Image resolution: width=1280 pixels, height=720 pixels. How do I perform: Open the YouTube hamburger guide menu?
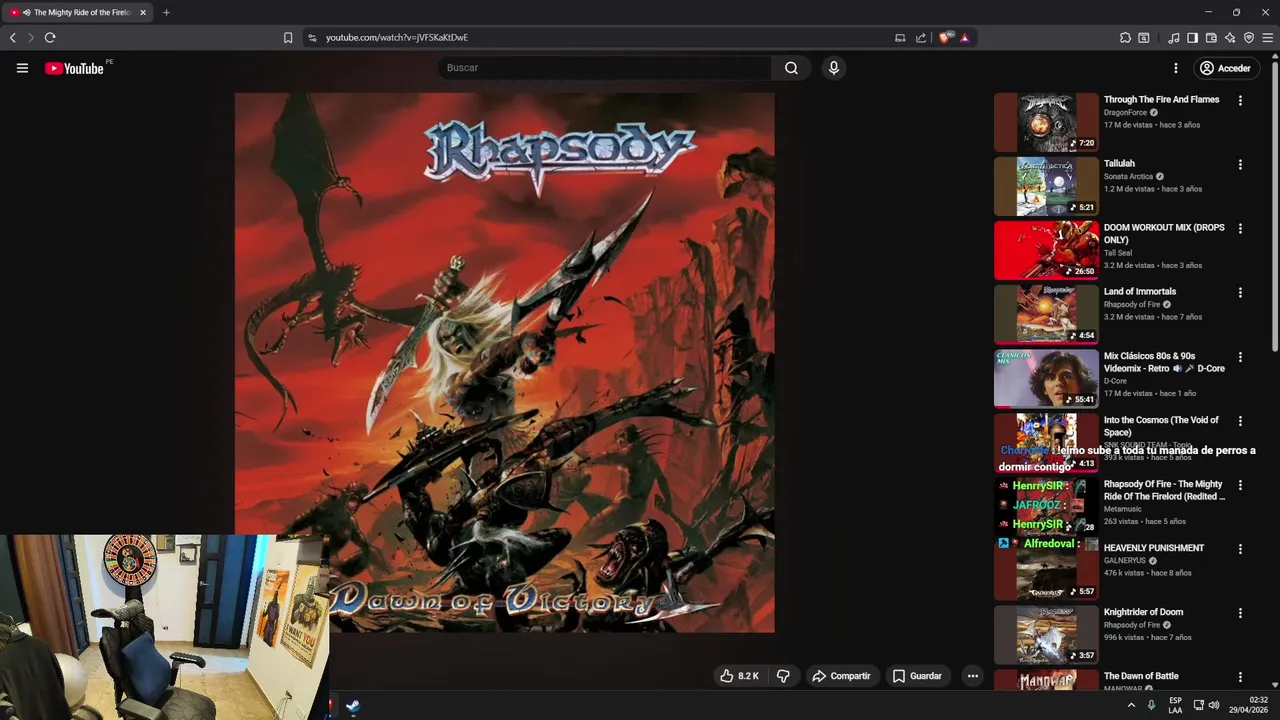click(x=22, y=68)
